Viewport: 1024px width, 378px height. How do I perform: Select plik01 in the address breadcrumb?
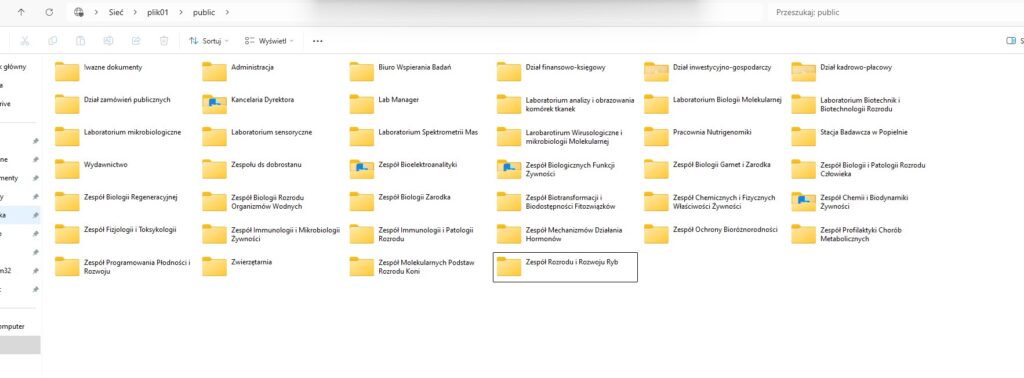pyautogui.click(x=157, y=12)
